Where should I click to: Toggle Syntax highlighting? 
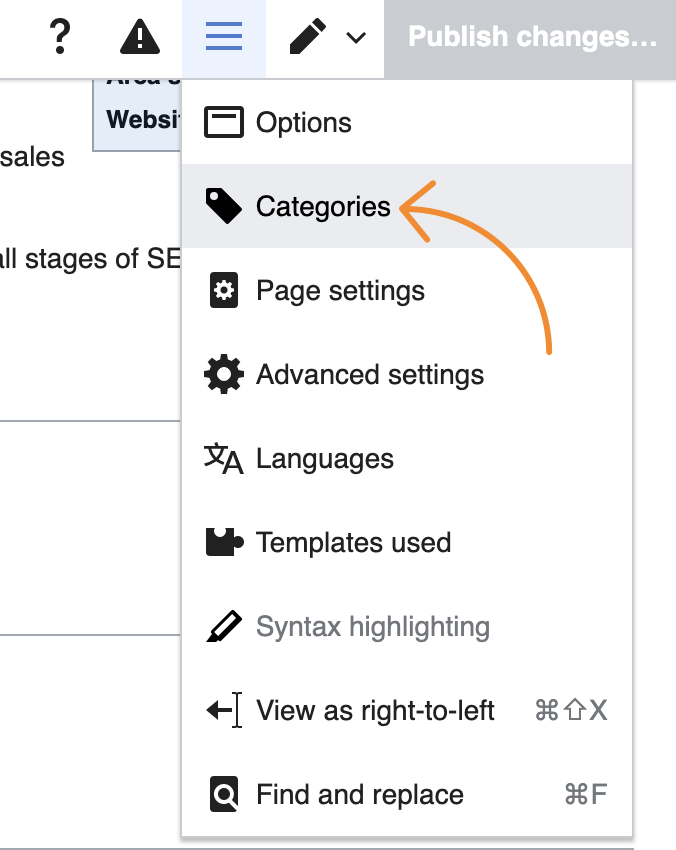tap(374, 626)
